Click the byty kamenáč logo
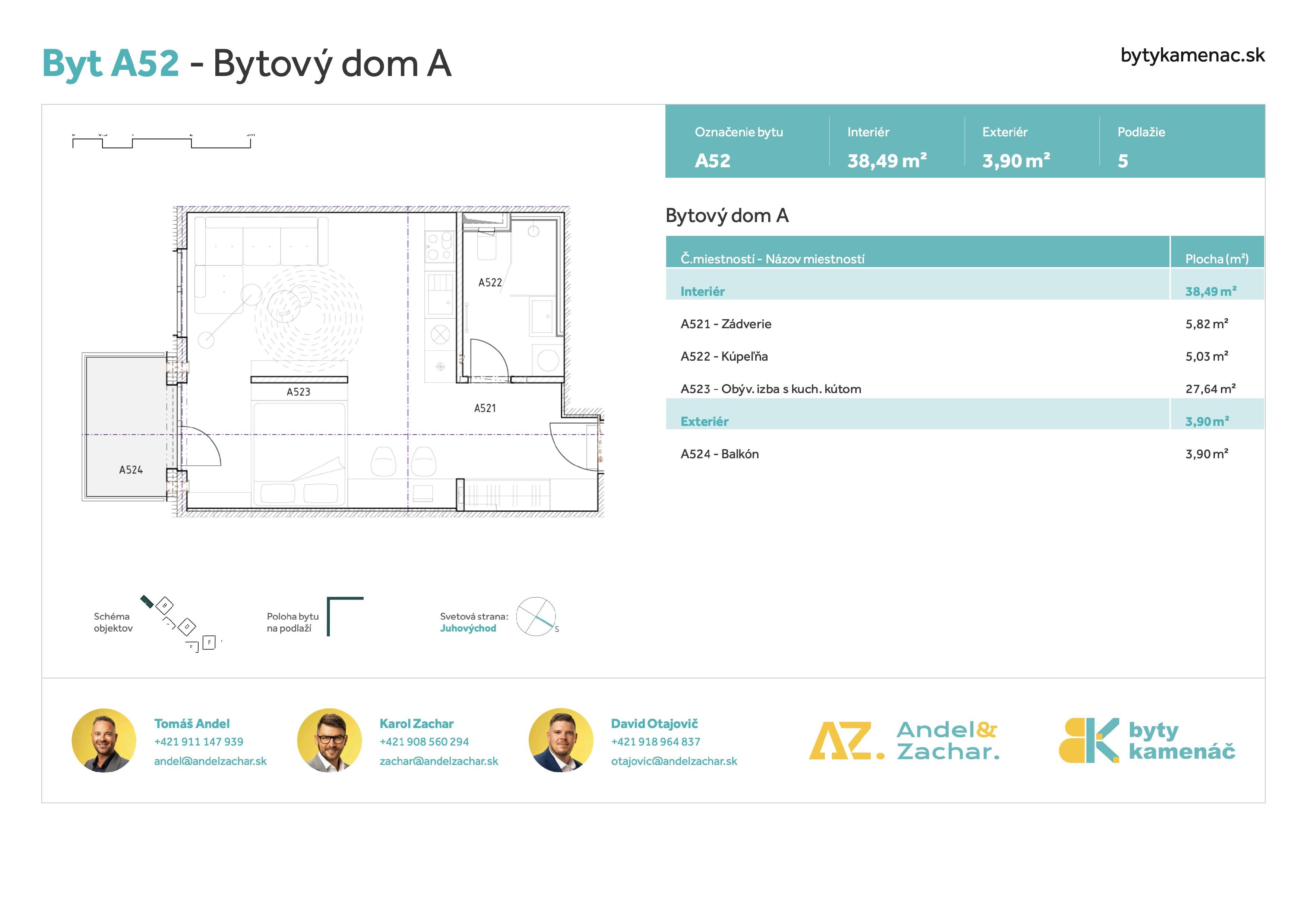The height and width of the screenshot is (924, 1307). [x=1147, y=740]
